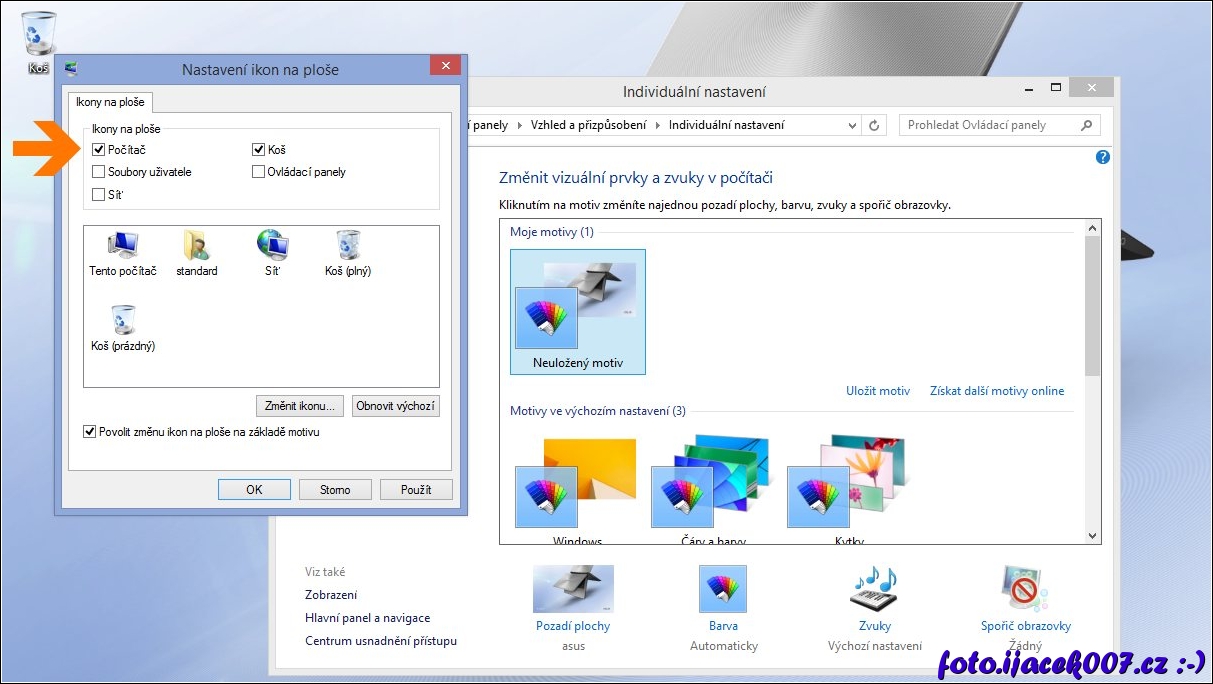
Task: Click Získat další motivy online link
Action: click(997, 391)
